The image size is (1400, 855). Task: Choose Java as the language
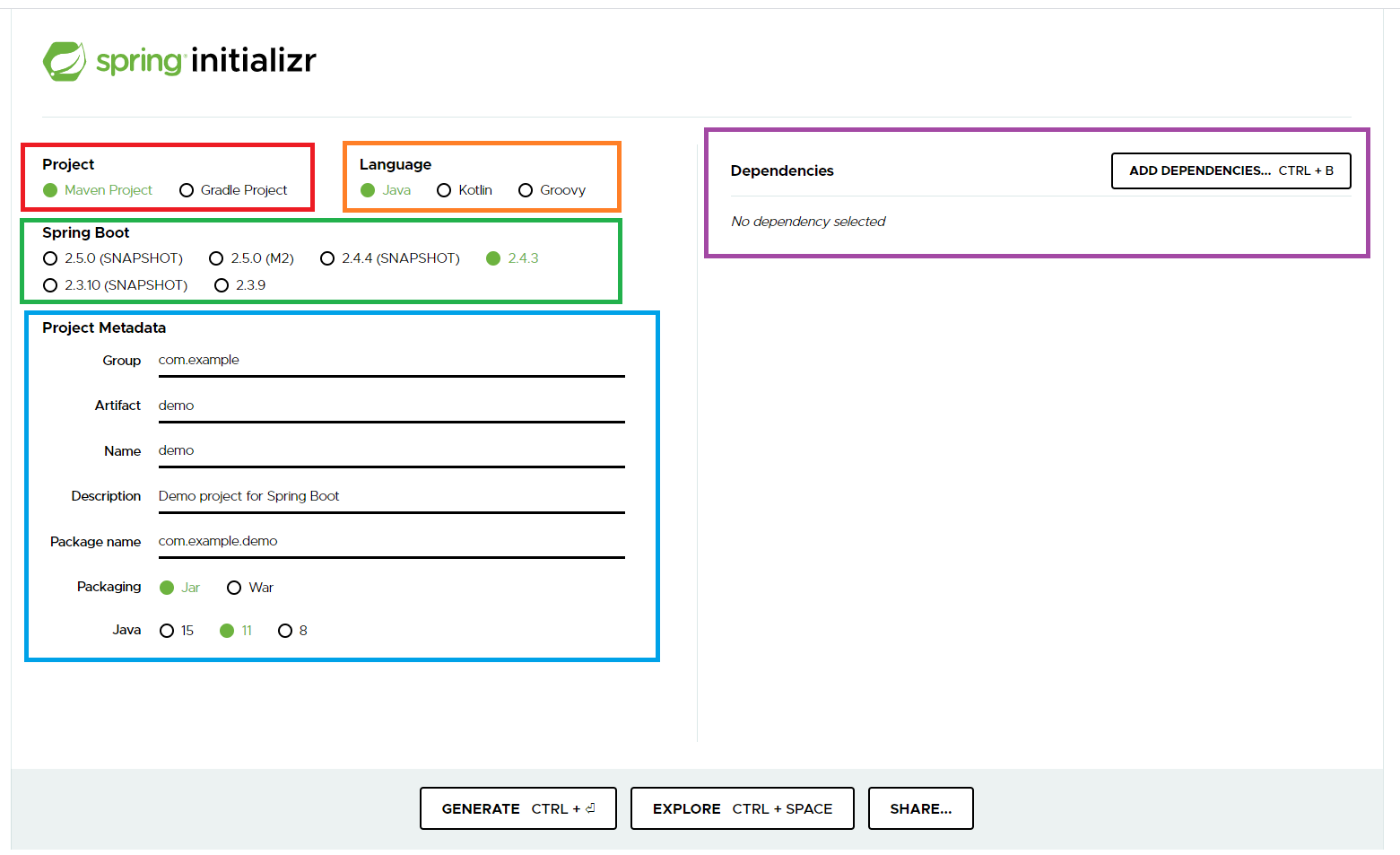coord(386,190)
